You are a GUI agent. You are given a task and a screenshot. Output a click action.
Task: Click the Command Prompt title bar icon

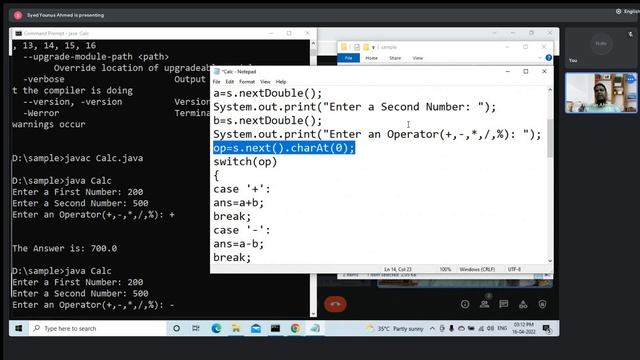[18, 33]
